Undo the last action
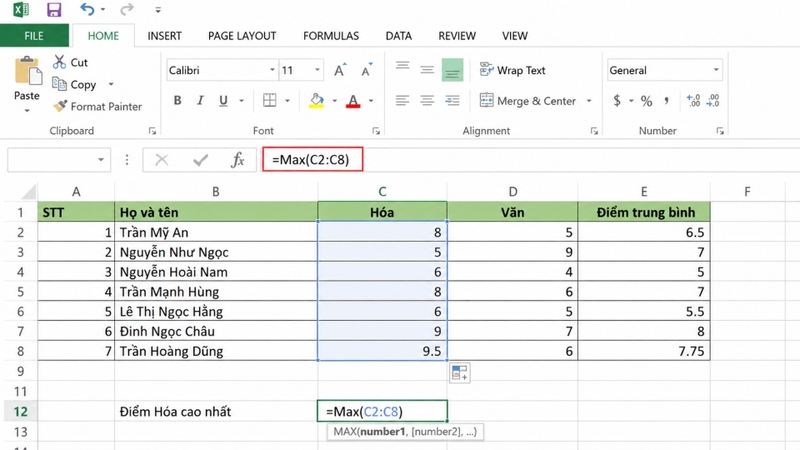 [87, 9]
